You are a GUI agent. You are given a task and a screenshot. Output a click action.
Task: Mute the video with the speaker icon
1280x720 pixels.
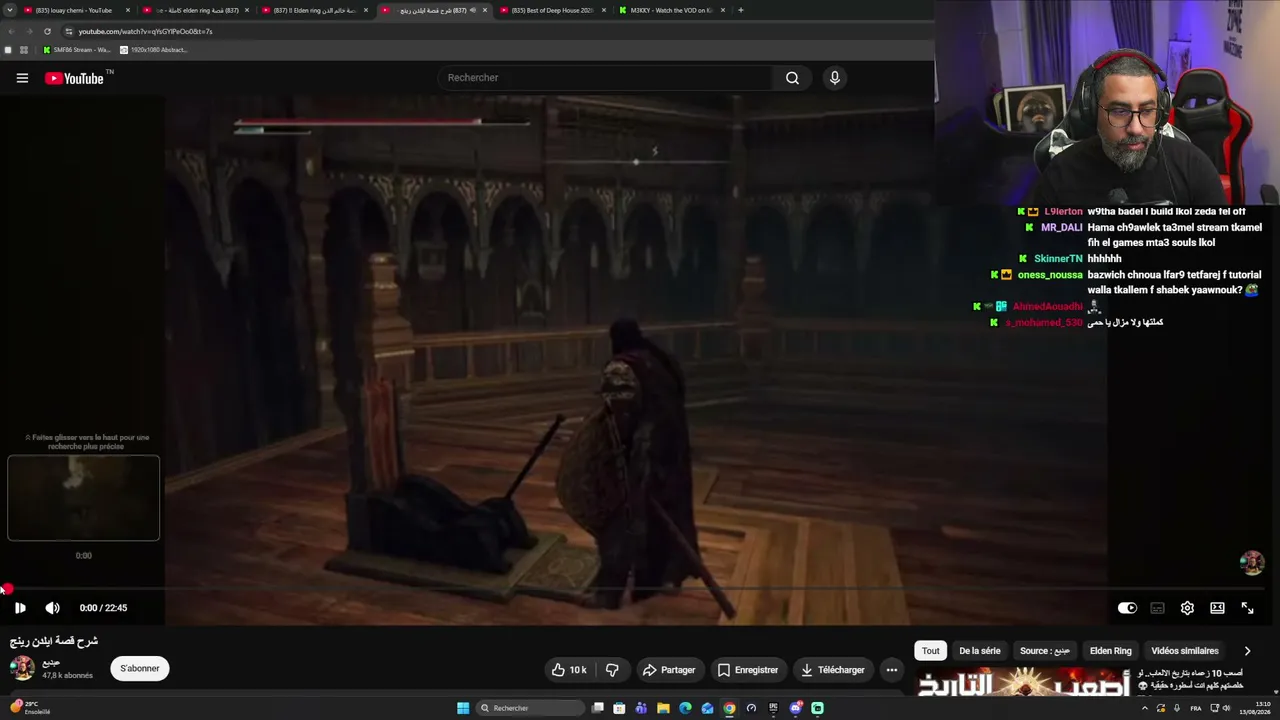tap(52, 608)
